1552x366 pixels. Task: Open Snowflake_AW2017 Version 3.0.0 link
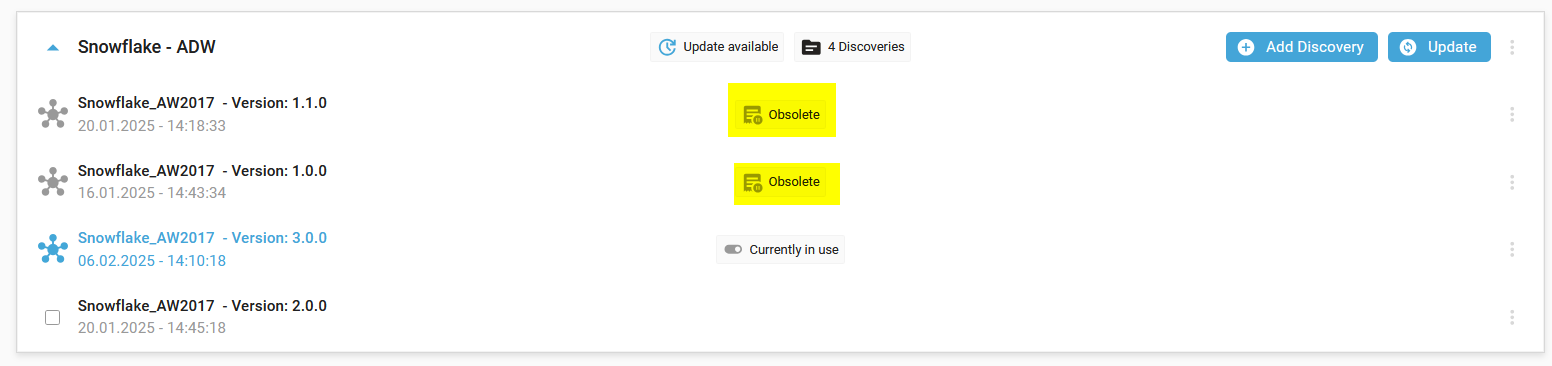pyautogui.click(x=202, y=238)
